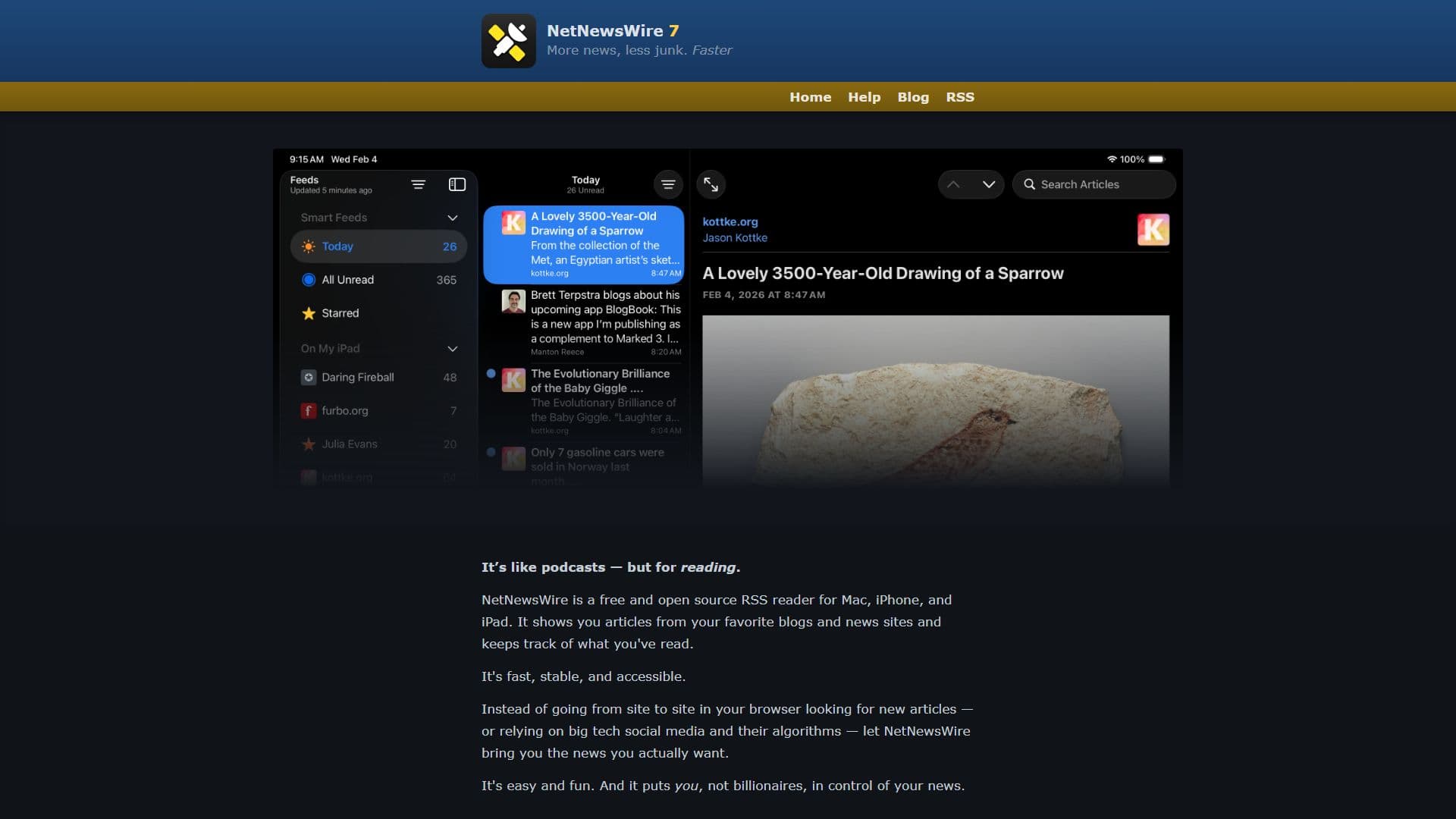The image size is (1456, 819).
Task: Click the Feeds header title
Action: [304, 180]
